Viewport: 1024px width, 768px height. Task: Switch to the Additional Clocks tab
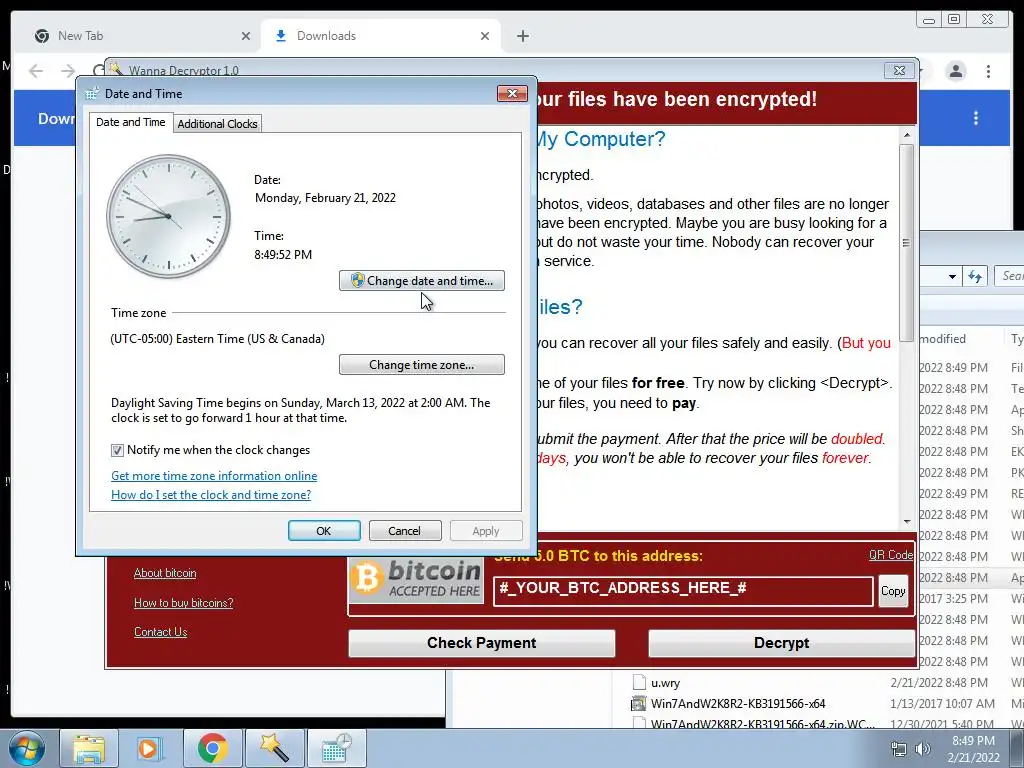[217, 123]
